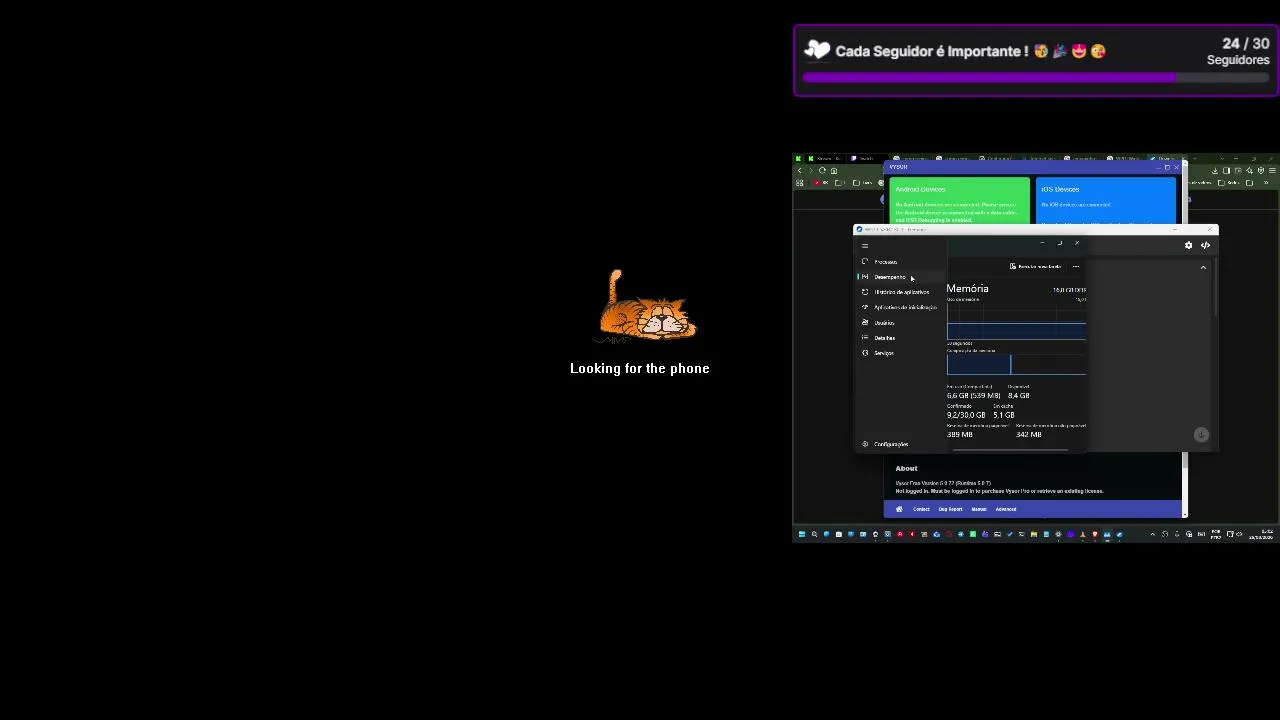Open Aplicativos de inicialização section
The image size is (1280, 720).
pos(900,307)
